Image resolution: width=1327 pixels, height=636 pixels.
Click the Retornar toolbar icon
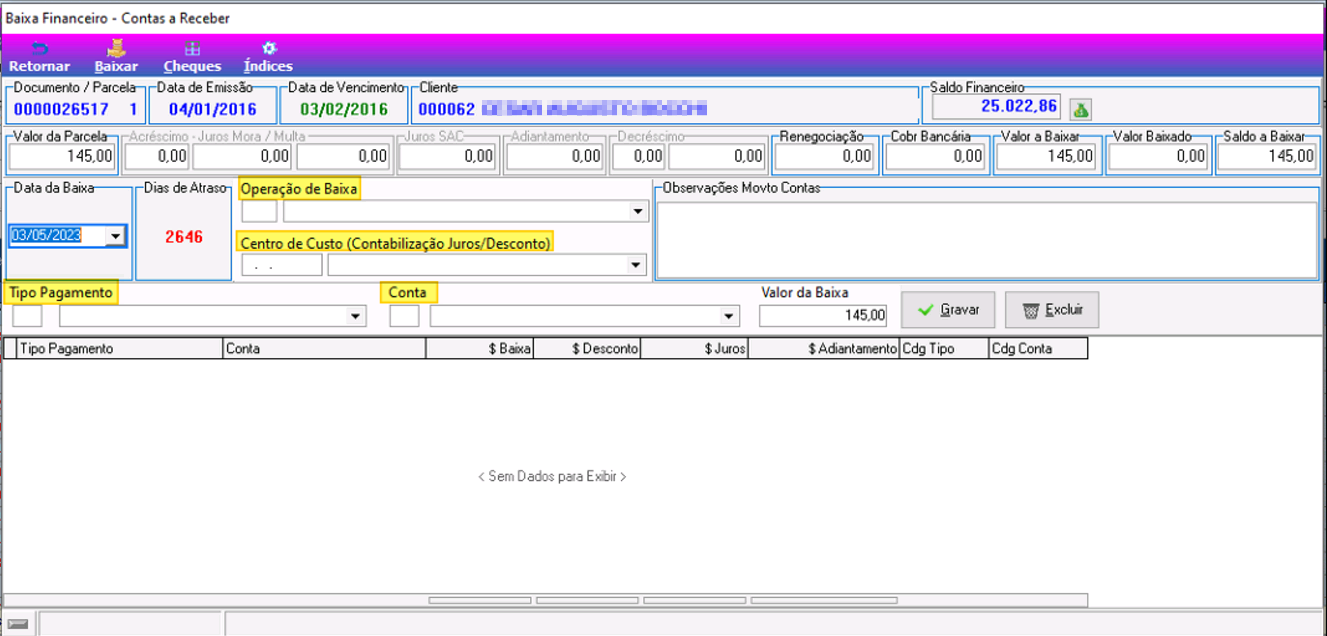click(40, 48)
